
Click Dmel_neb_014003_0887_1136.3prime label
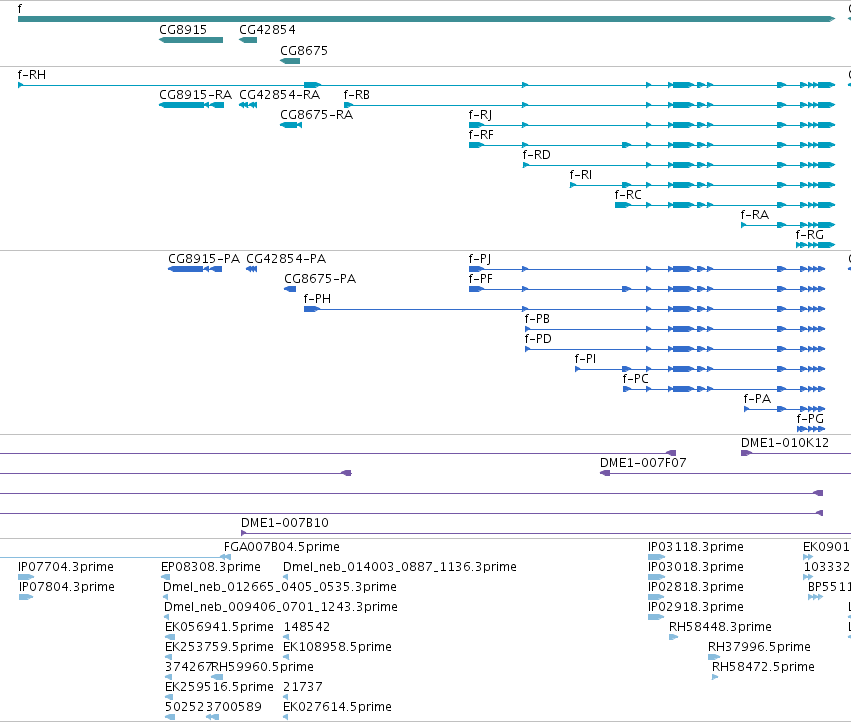(x=400, y=567)
